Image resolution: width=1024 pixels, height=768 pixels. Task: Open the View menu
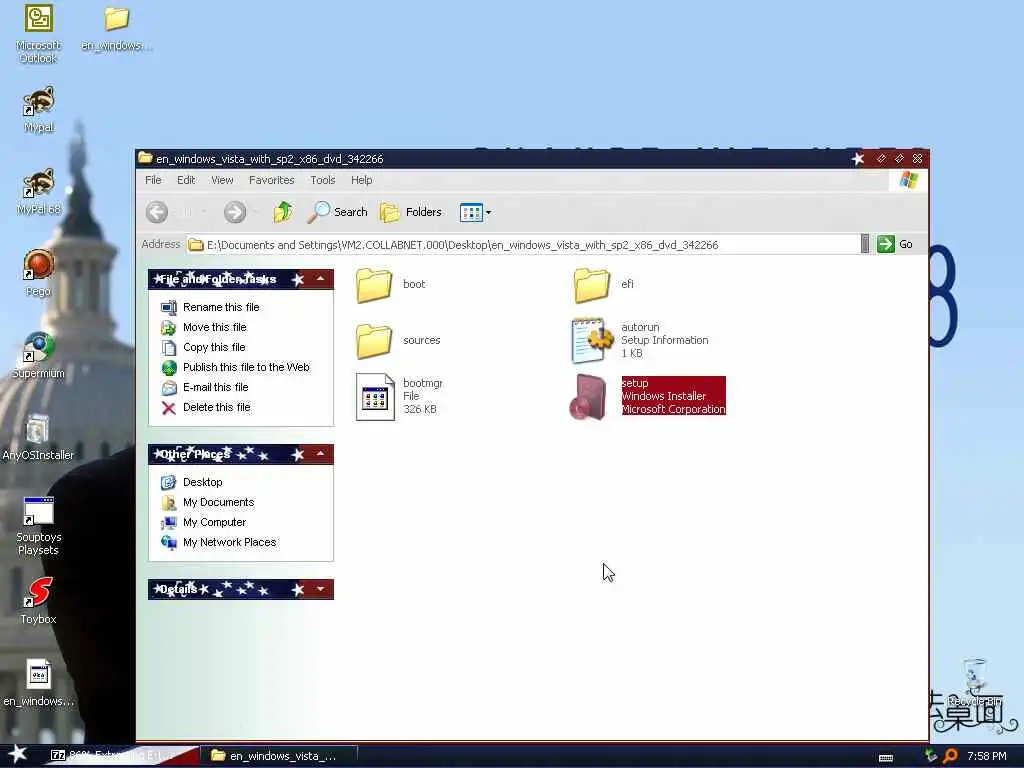pyautogui.click(x=222, y=180)
